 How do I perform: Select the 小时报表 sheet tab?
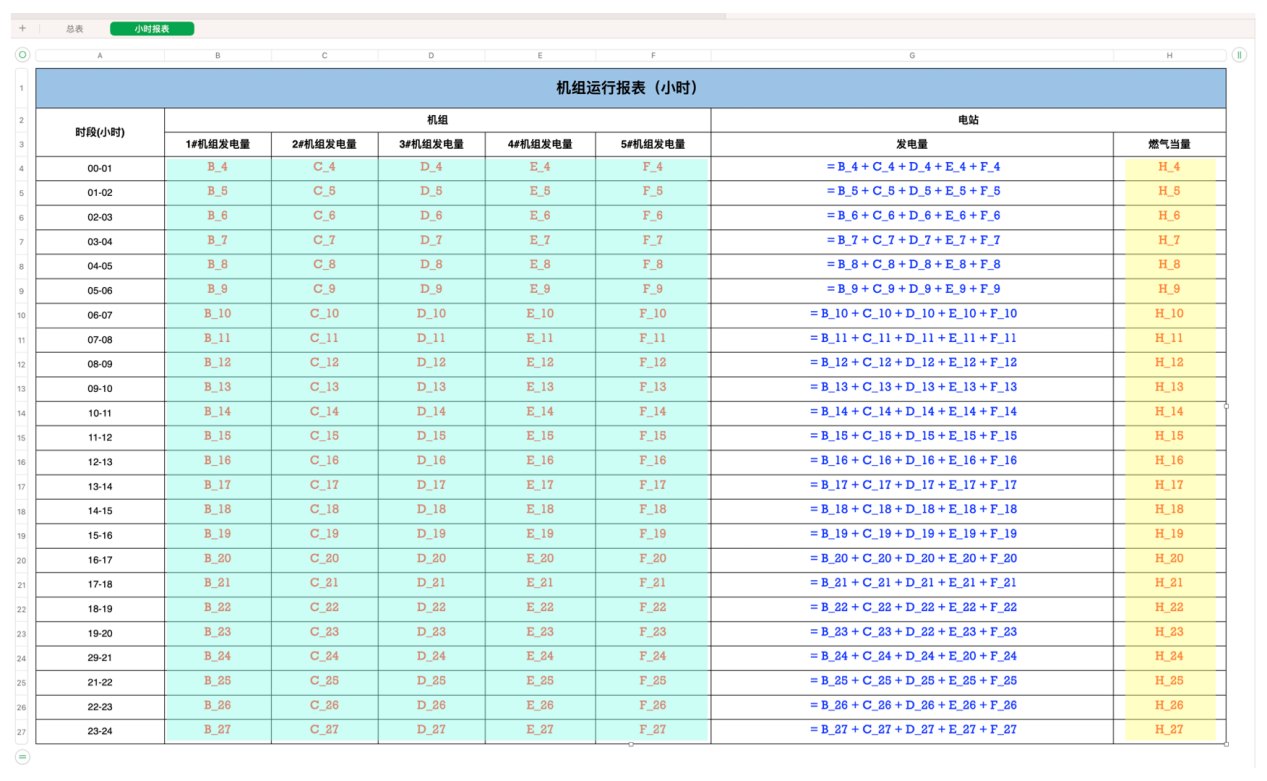152,29
